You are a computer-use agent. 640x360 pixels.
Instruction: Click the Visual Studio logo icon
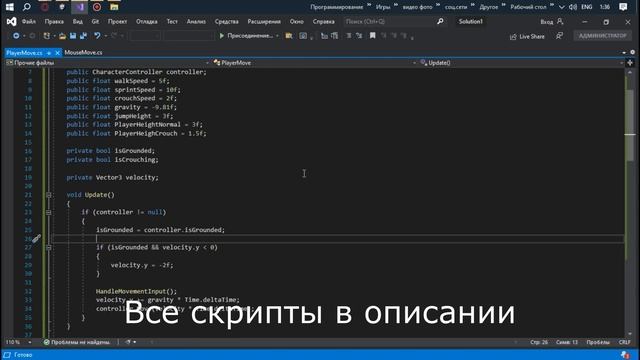[11, 22]
